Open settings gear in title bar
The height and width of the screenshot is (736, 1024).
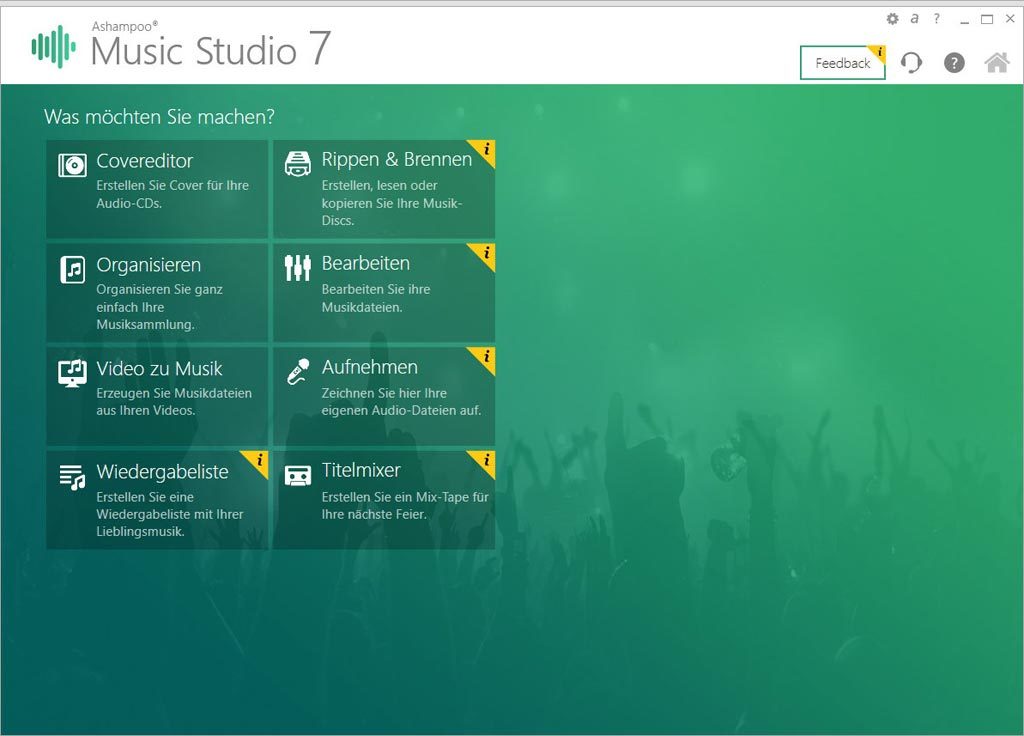892,19
